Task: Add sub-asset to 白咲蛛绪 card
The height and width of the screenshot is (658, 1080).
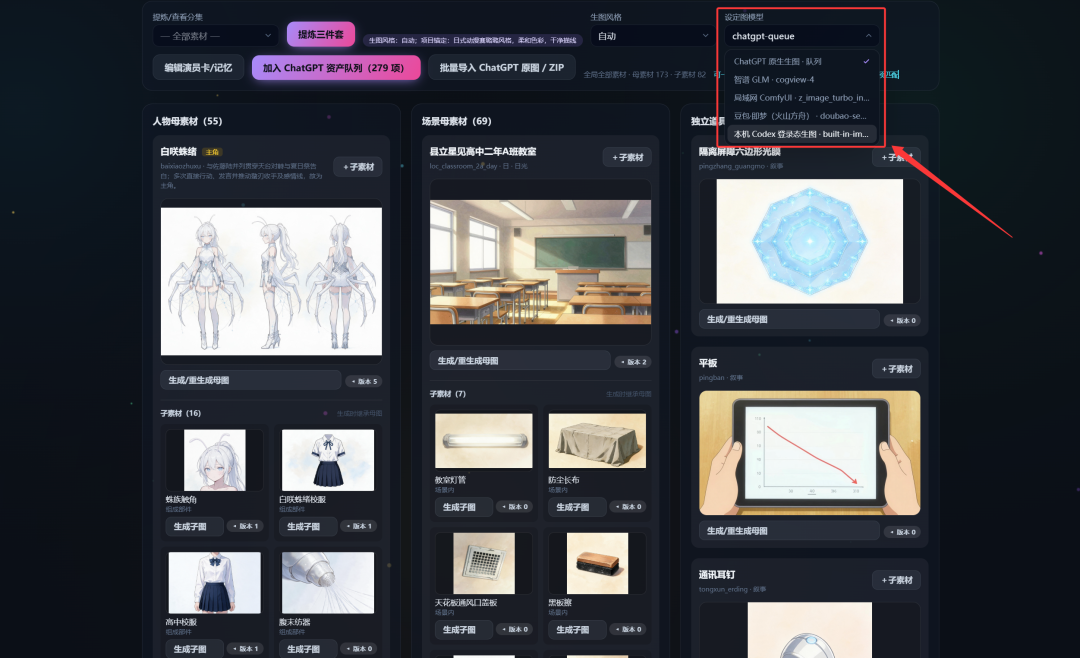Action: pyautogui.click(x=358, y=167)
